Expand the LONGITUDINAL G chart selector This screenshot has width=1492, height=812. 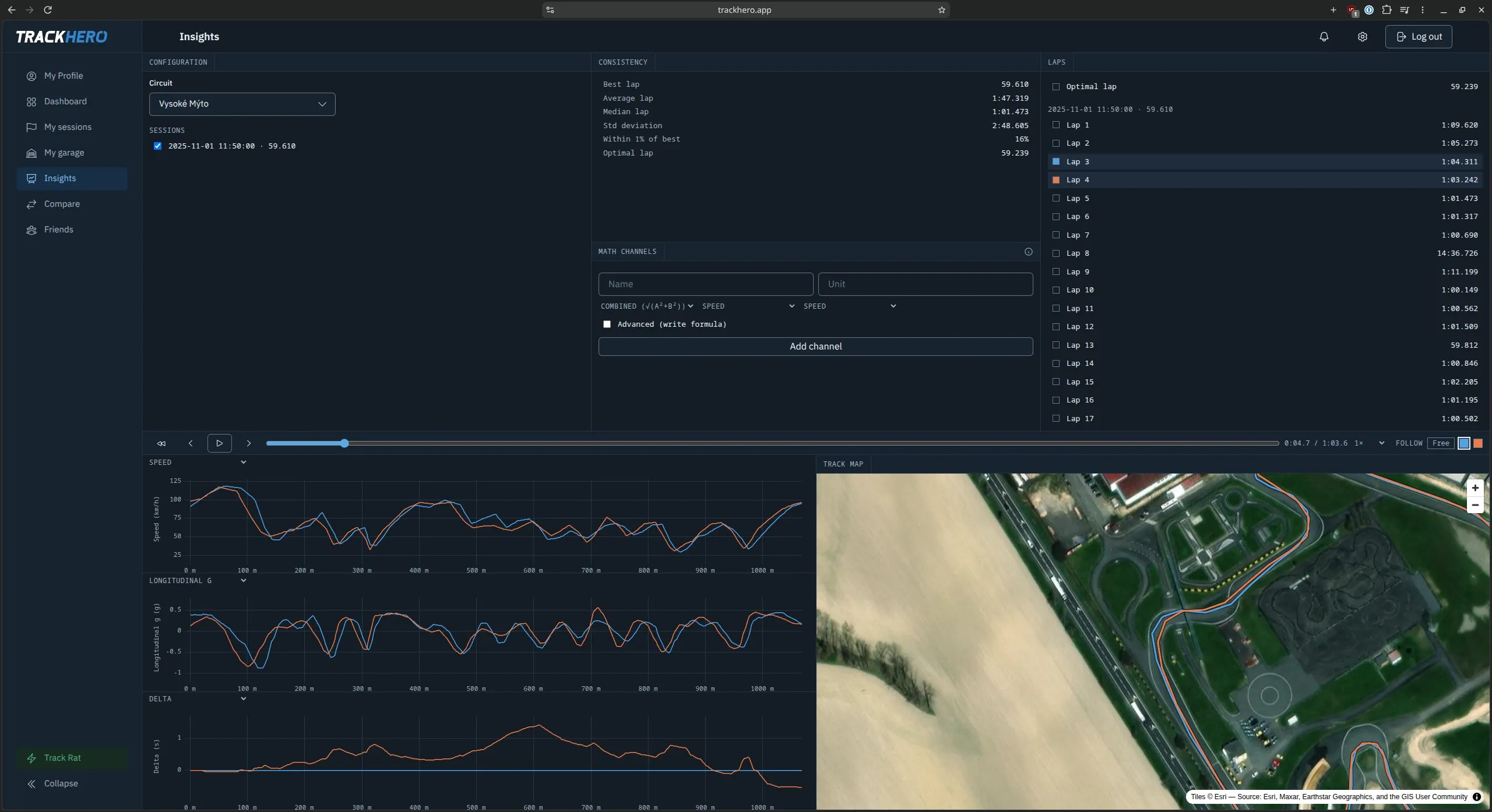(x=198, y=581)
